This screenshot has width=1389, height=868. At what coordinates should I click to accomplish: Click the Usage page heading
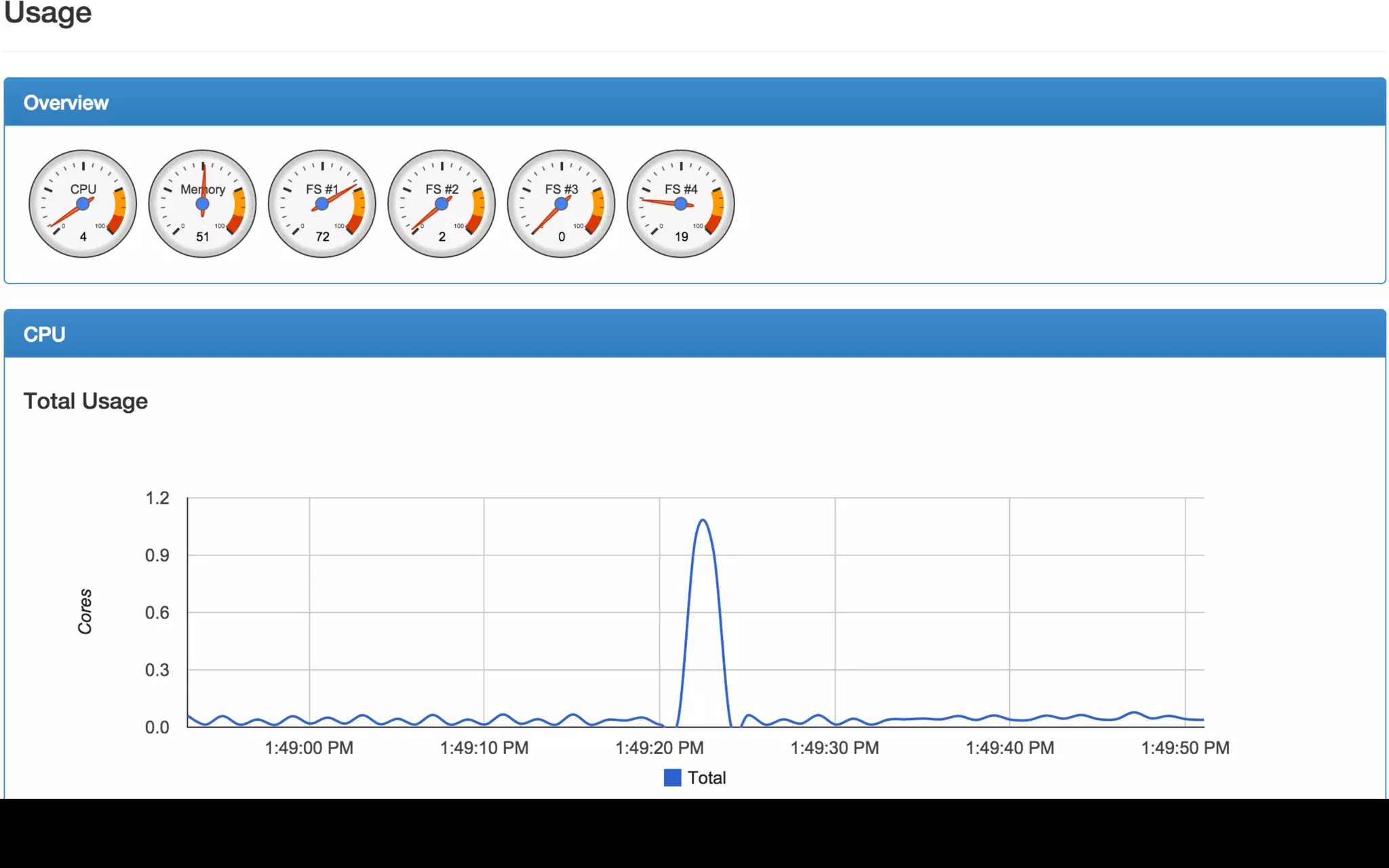pos(47,14)
